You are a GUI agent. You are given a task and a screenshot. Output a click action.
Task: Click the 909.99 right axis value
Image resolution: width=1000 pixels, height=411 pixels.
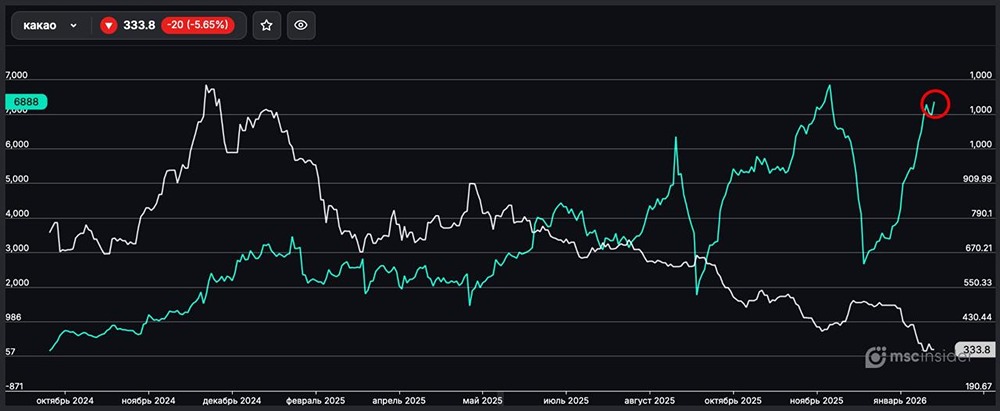pyautogui.click(x=975, y=179)
